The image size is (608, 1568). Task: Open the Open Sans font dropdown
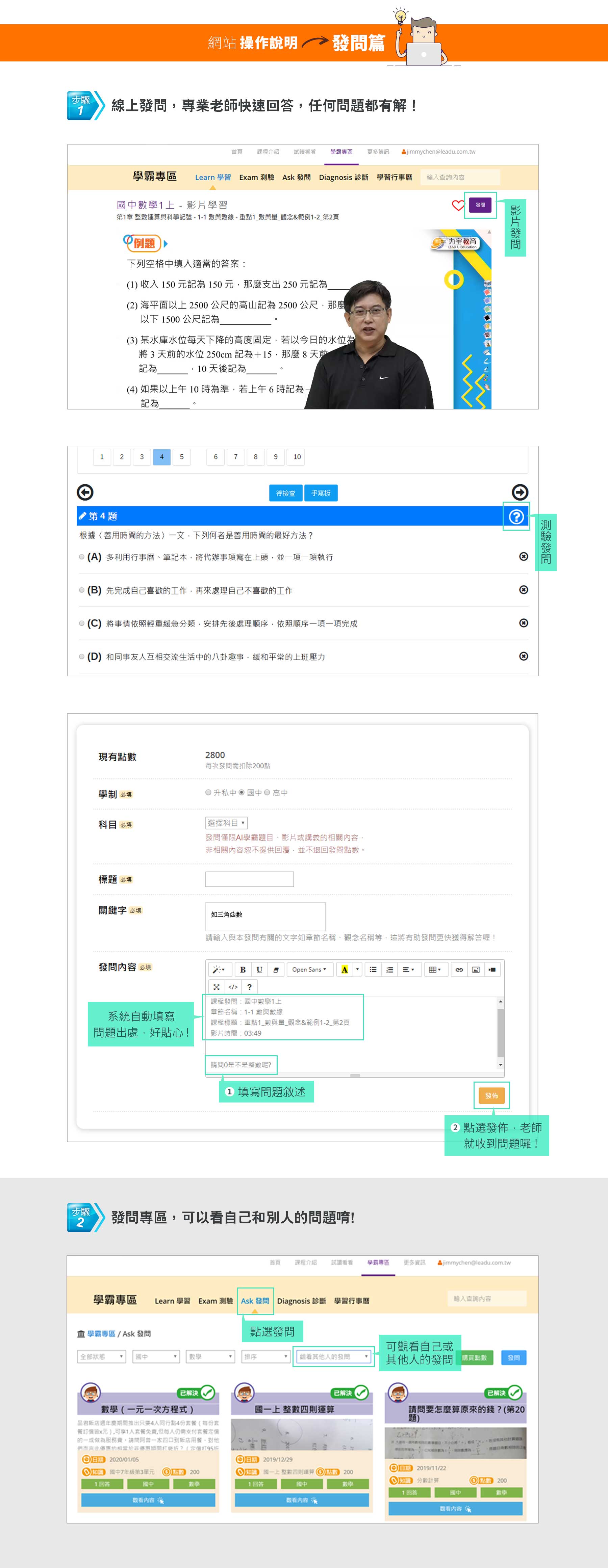[x=309, y=969]
